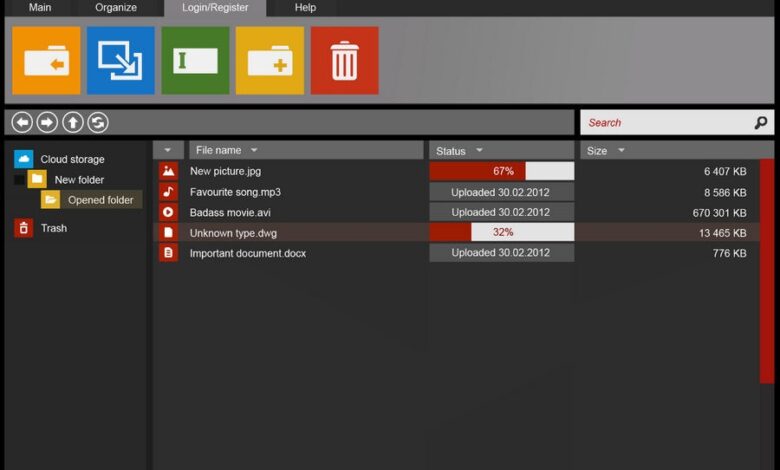Viewport: 780px width, 470px height.
Task: Open the Help tab
Action: pos(305,7)
